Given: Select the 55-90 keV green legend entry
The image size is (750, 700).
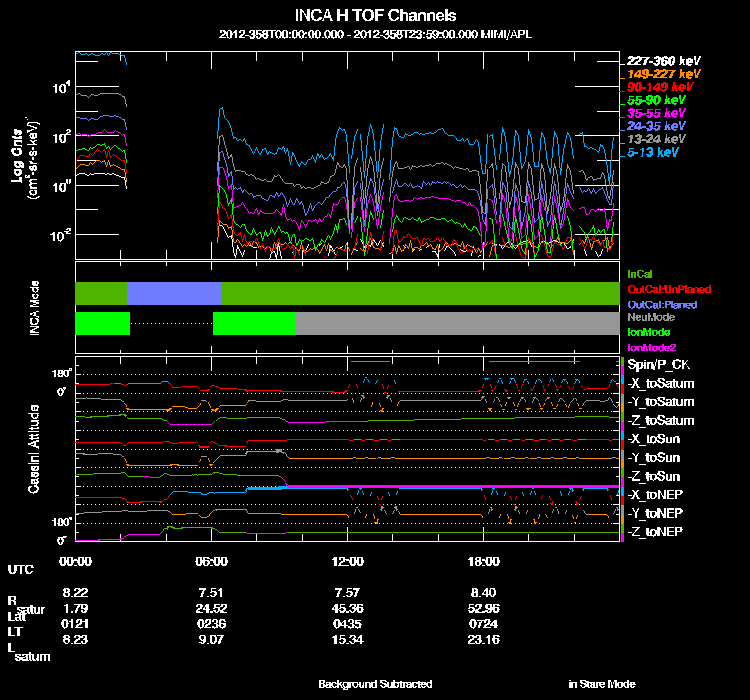Looking at the screenshot, I should tap(656, 100).
